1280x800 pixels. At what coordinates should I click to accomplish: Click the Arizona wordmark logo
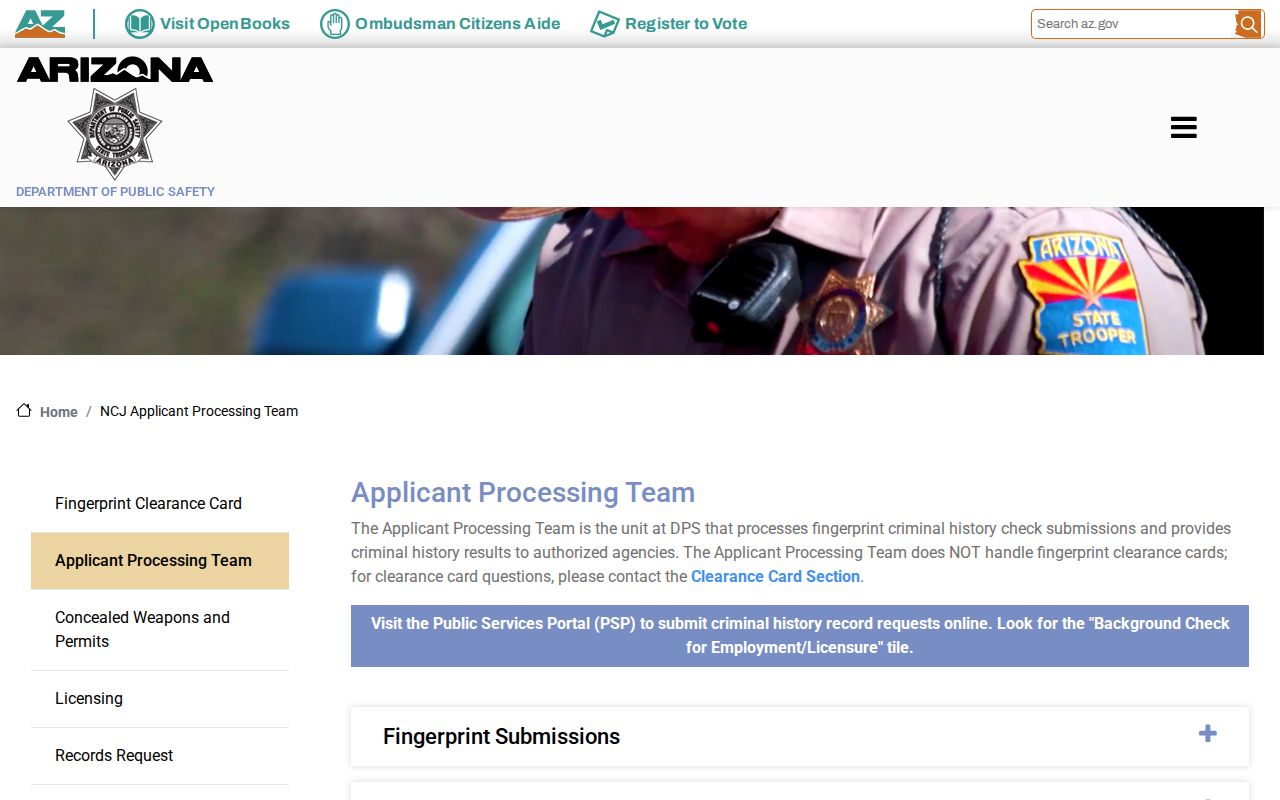(x=115, y=69)
